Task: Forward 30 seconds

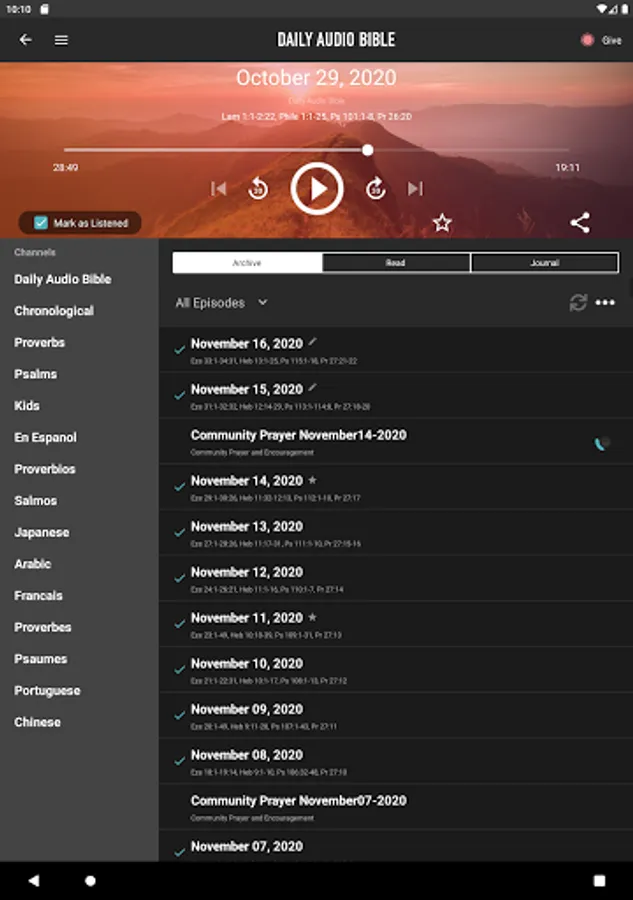Action: 376,188
